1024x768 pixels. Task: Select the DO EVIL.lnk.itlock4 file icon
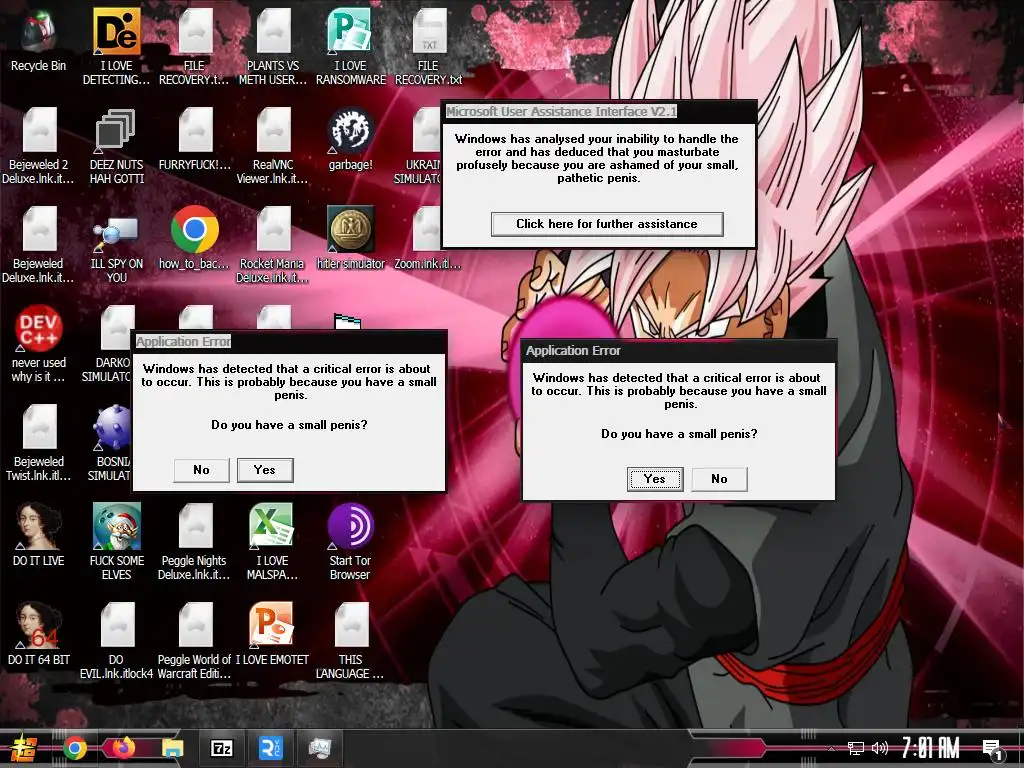click(116, 626)
